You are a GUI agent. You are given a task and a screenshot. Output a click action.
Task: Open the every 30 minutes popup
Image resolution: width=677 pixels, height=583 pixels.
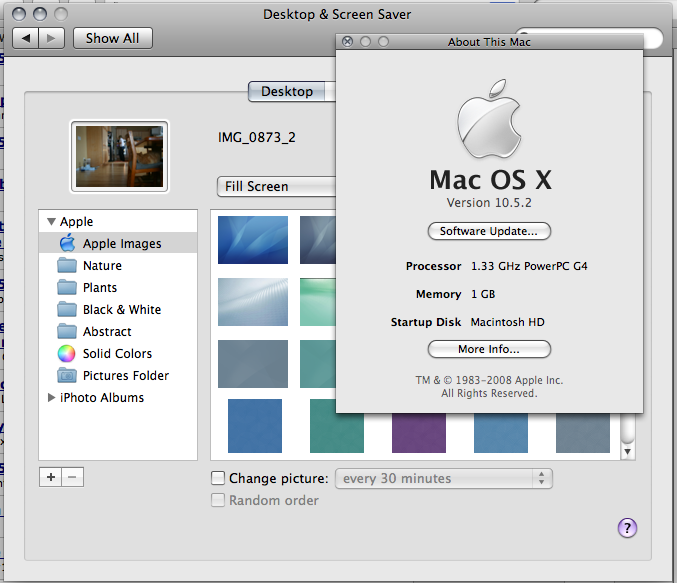444,478
